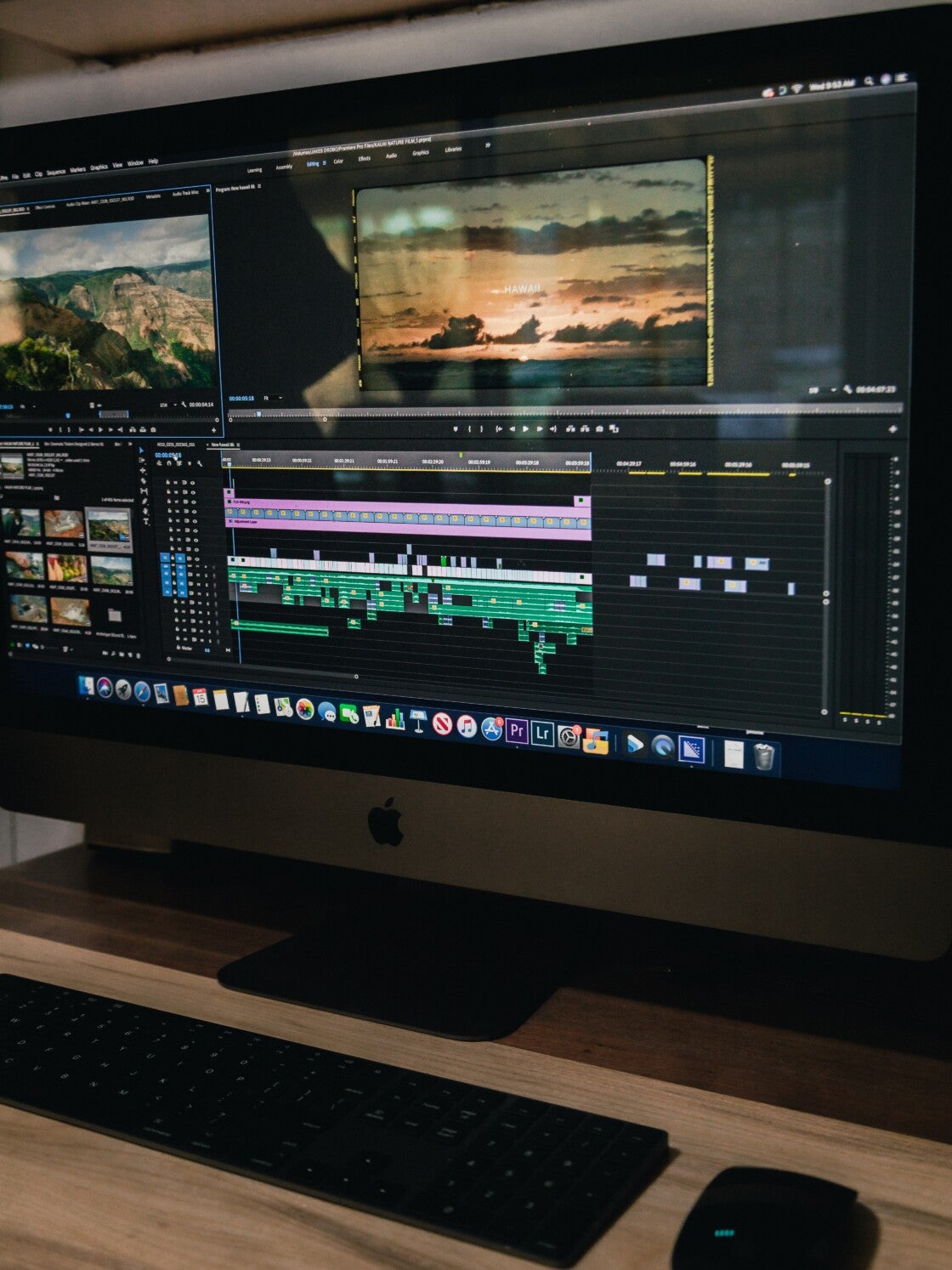Select the highlighted canyon clip thumbnail
This screenshot has width=952, height=1270.
click(108, 527)
